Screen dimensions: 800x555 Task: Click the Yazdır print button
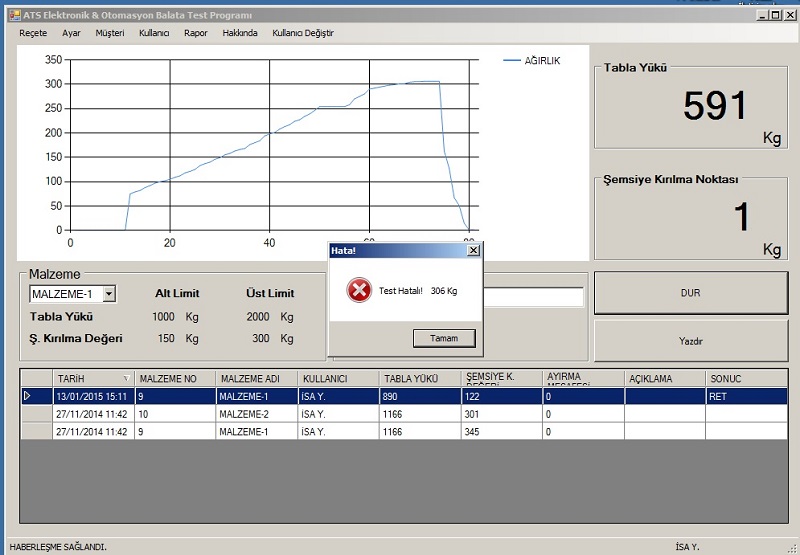(x=690, y=341)
